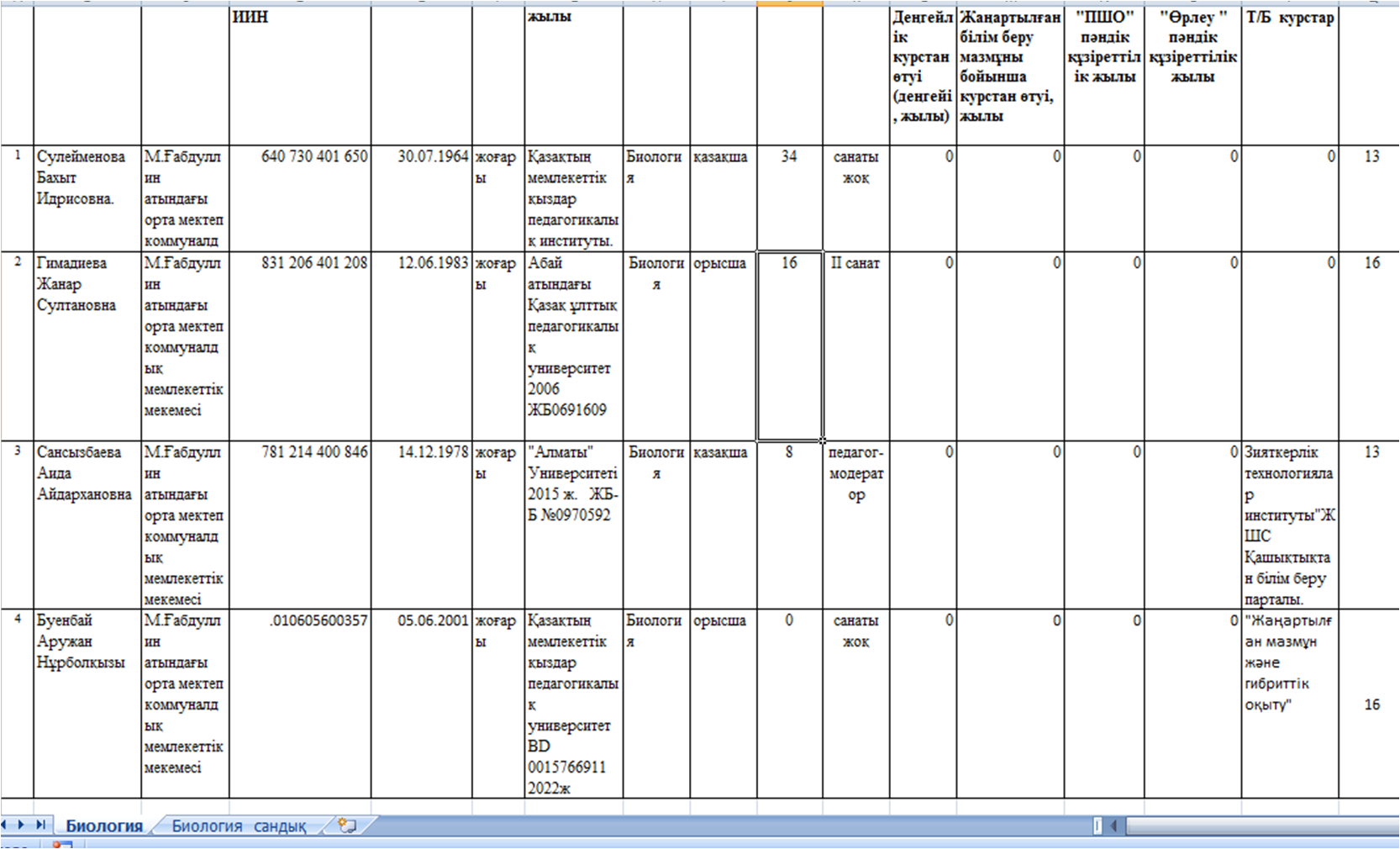The height and width of the screenshot is (849, 1400).
Task: Select the "Өрлеу" пәндік header cell
Action: (1192, 76)
